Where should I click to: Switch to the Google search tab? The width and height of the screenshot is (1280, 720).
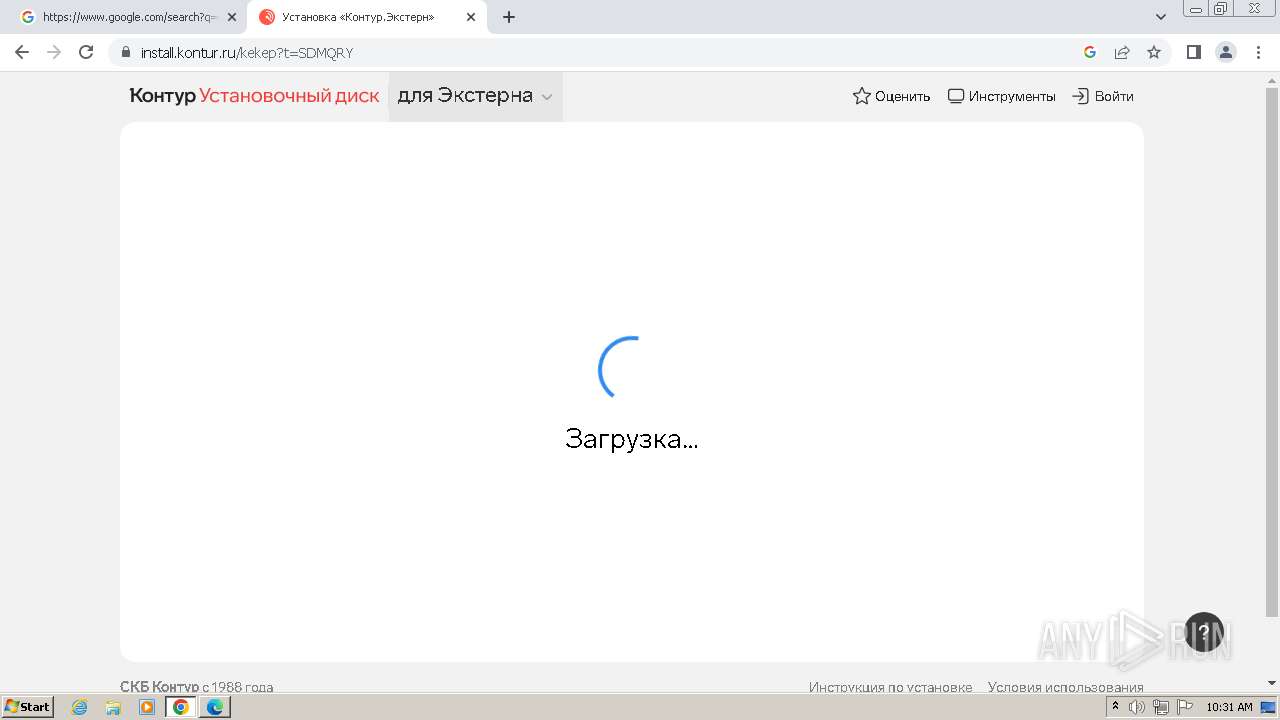(x=130, y=17)
